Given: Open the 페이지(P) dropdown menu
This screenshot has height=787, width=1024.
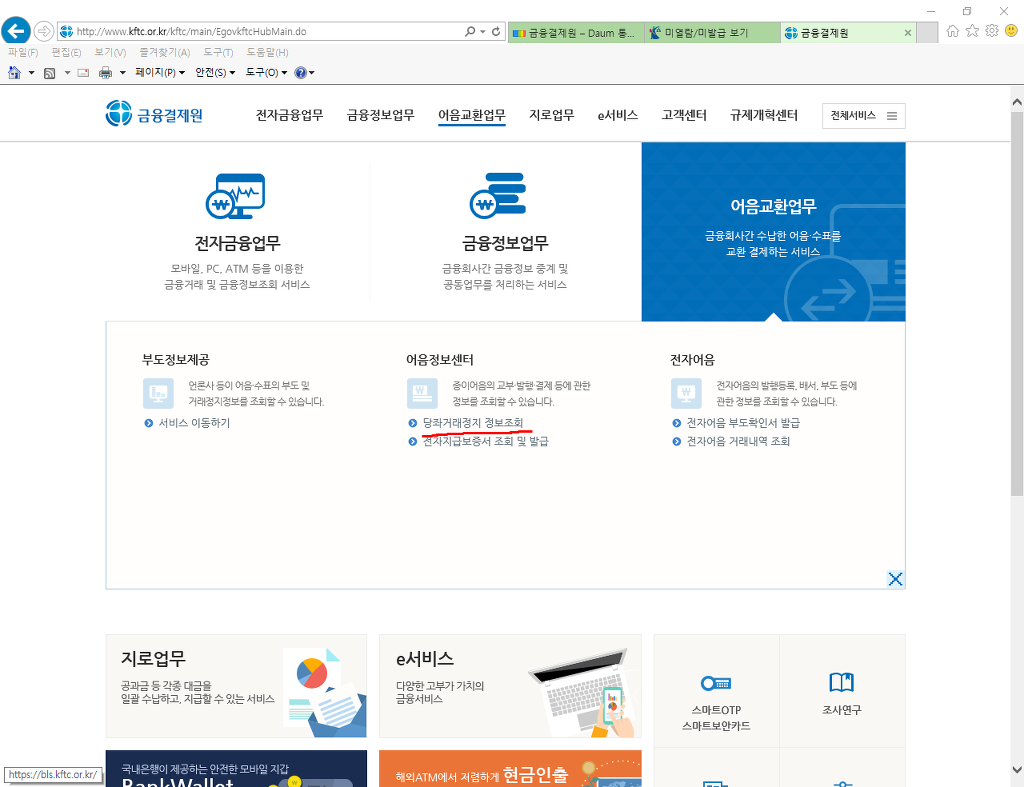Looking at the screenshot, I should [160, 72].
